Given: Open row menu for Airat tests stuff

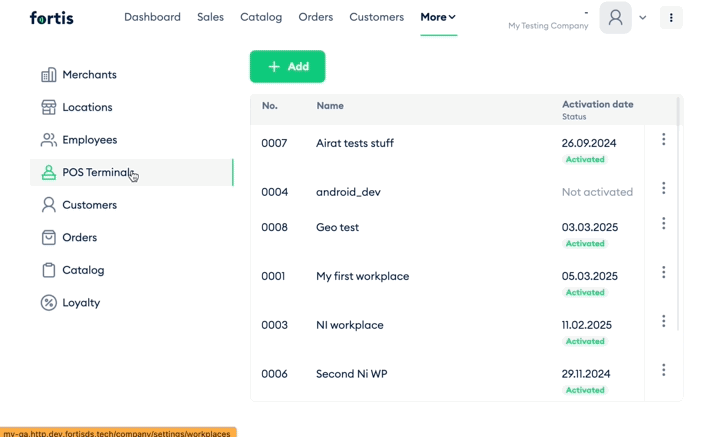Looking at the screenshot, I should 663,140.
